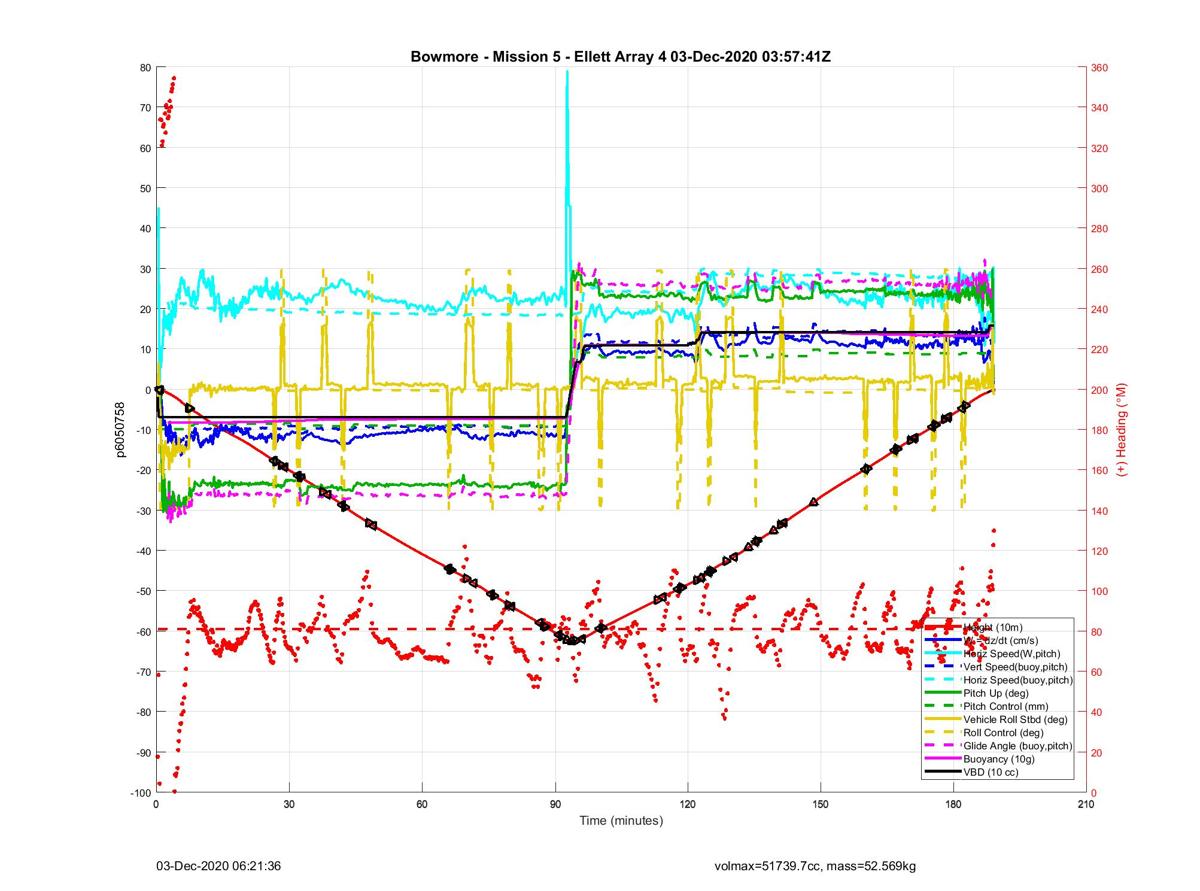
Task: Click the green line sample beside "Pitch Up (deg)"
Action: (x=942, y=693)
